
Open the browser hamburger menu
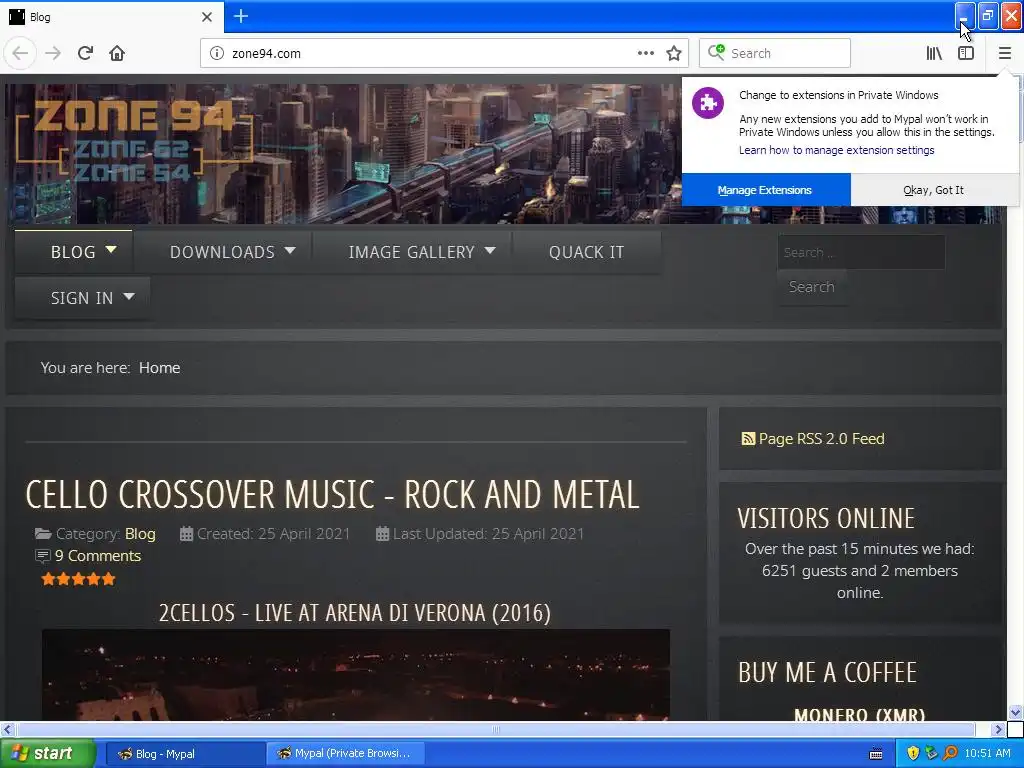[1004, 53]
